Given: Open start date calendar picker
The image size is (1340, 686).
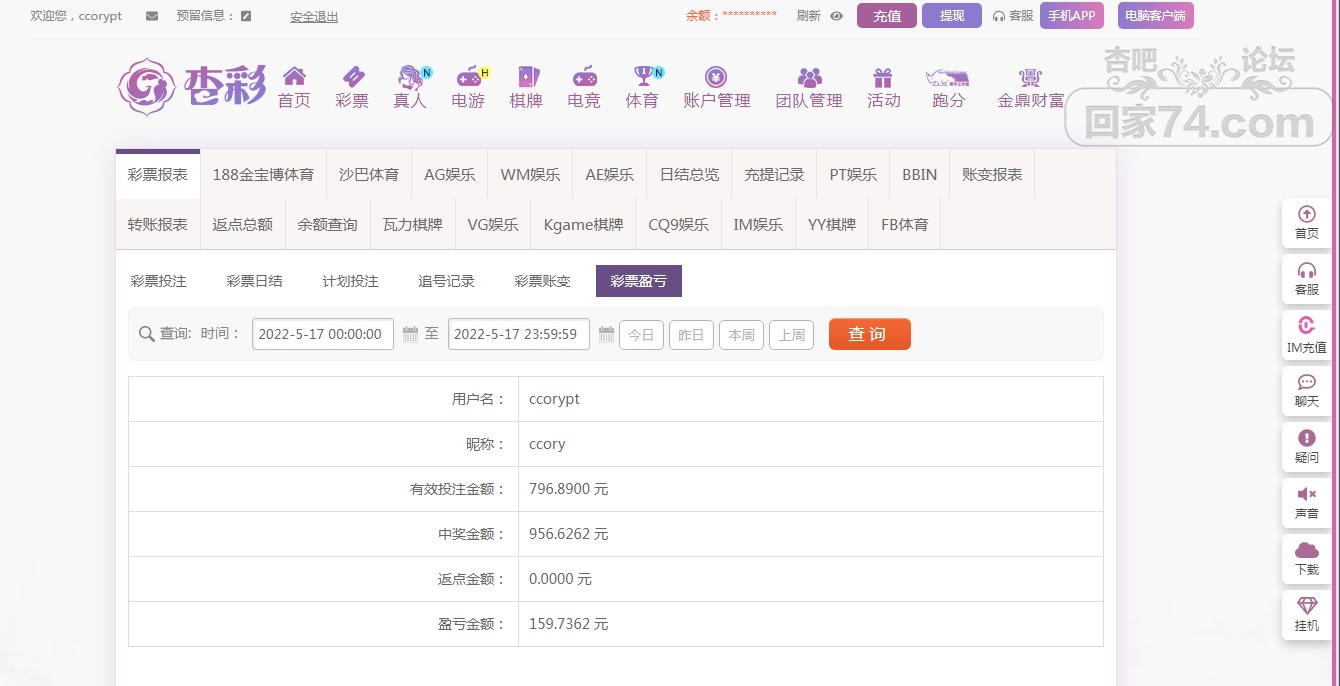Looking at the screenshot, I should click(410, 334).
